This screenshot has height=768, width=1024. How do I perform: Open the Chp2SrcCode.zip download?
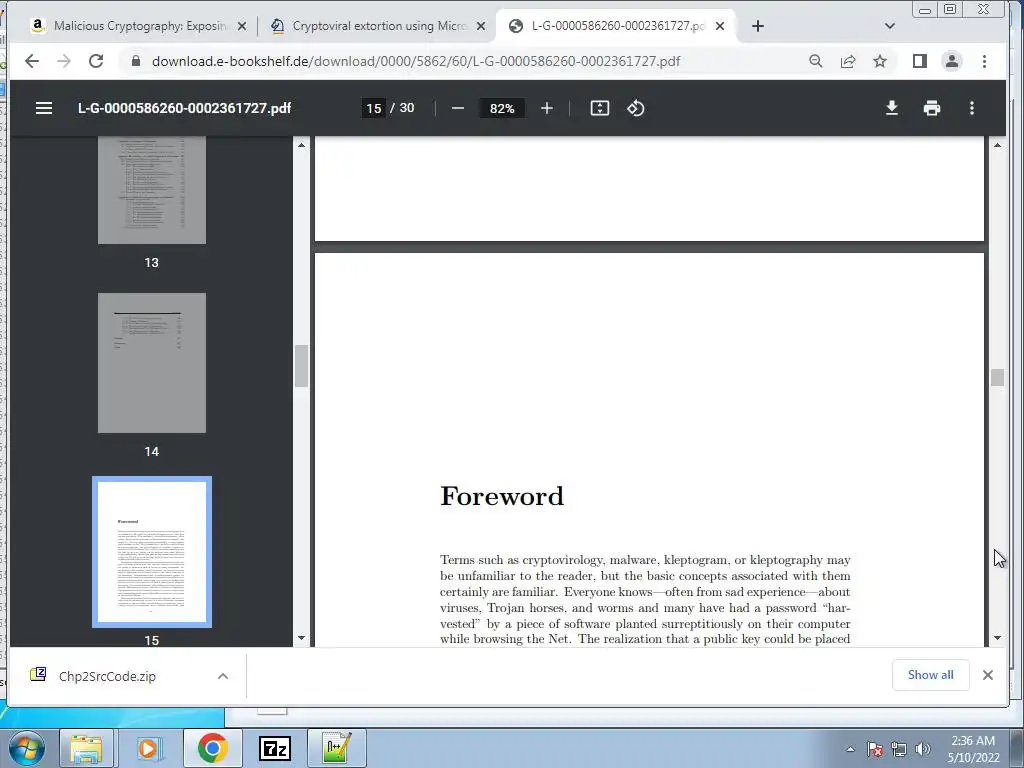pos(107,676)
